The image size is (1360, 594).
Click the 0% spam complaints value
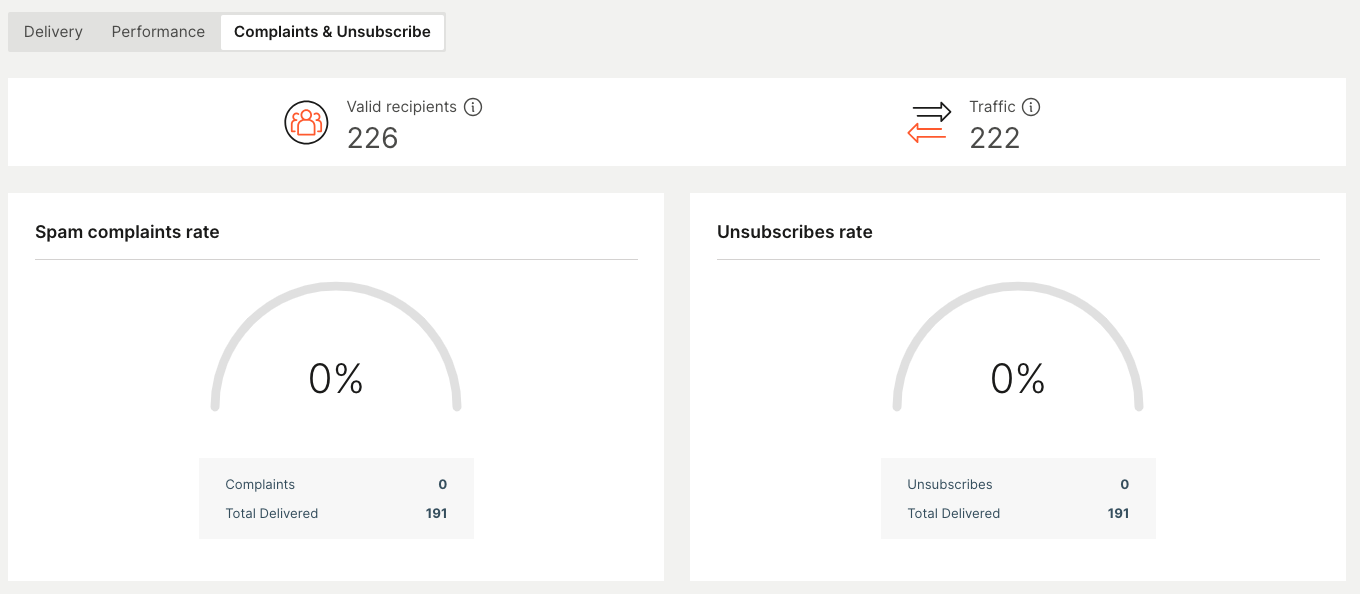click(336, 379)
